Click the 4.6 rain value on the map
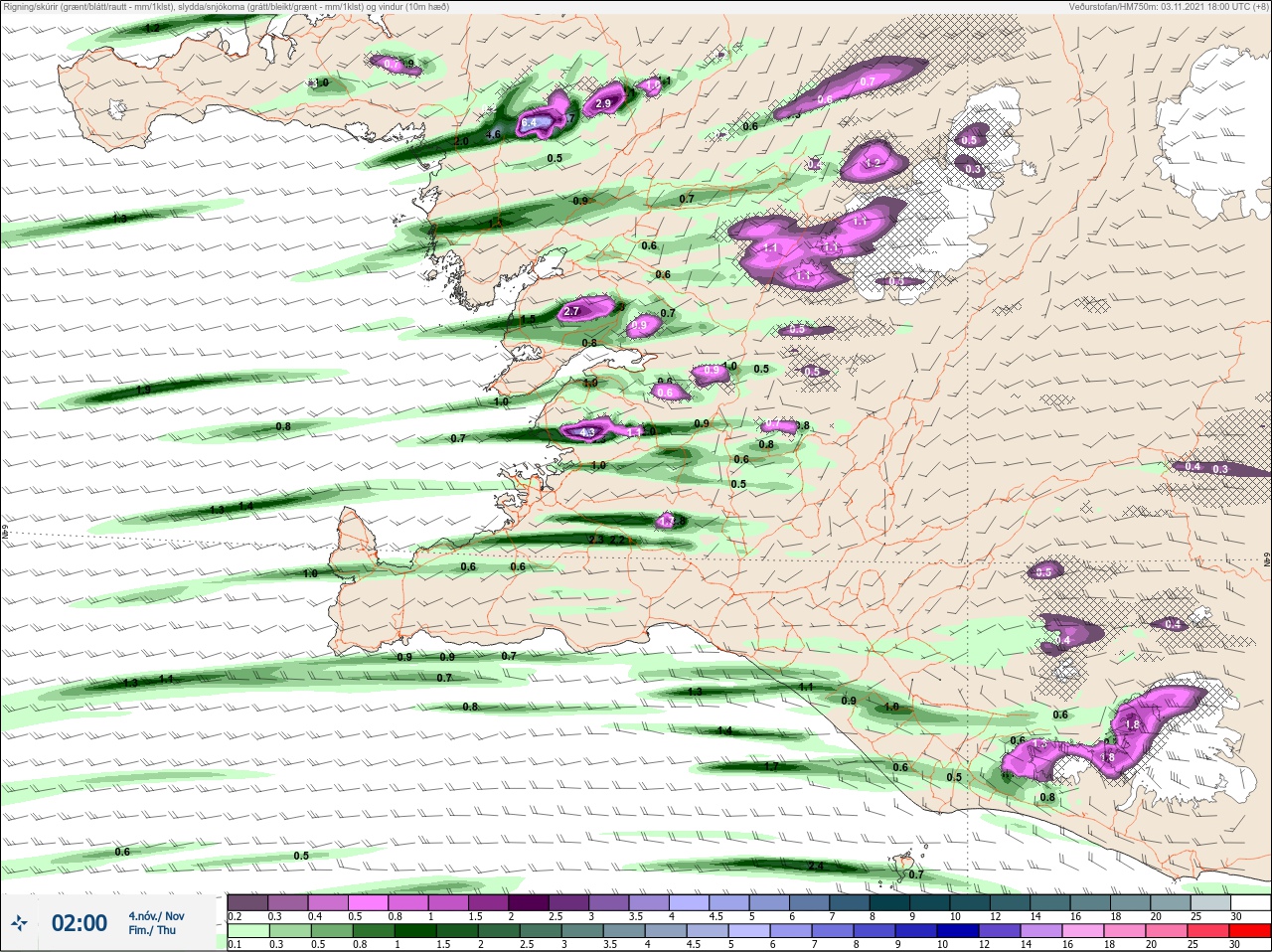The height and width of the screenshot is (952, 1272). pos(493,134)
